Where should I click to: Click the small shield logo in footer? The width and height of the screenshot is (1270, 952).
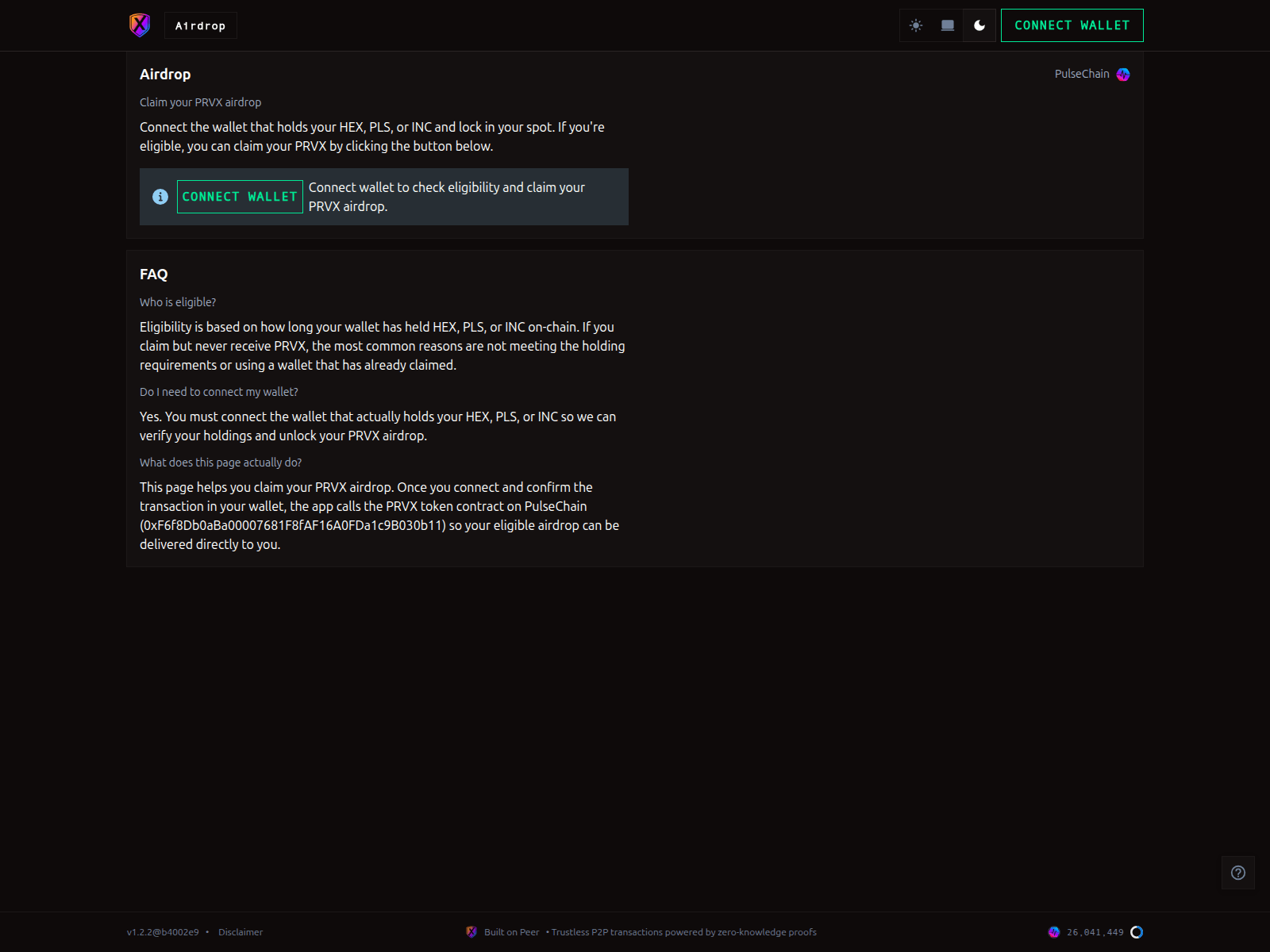coord(471,932)
